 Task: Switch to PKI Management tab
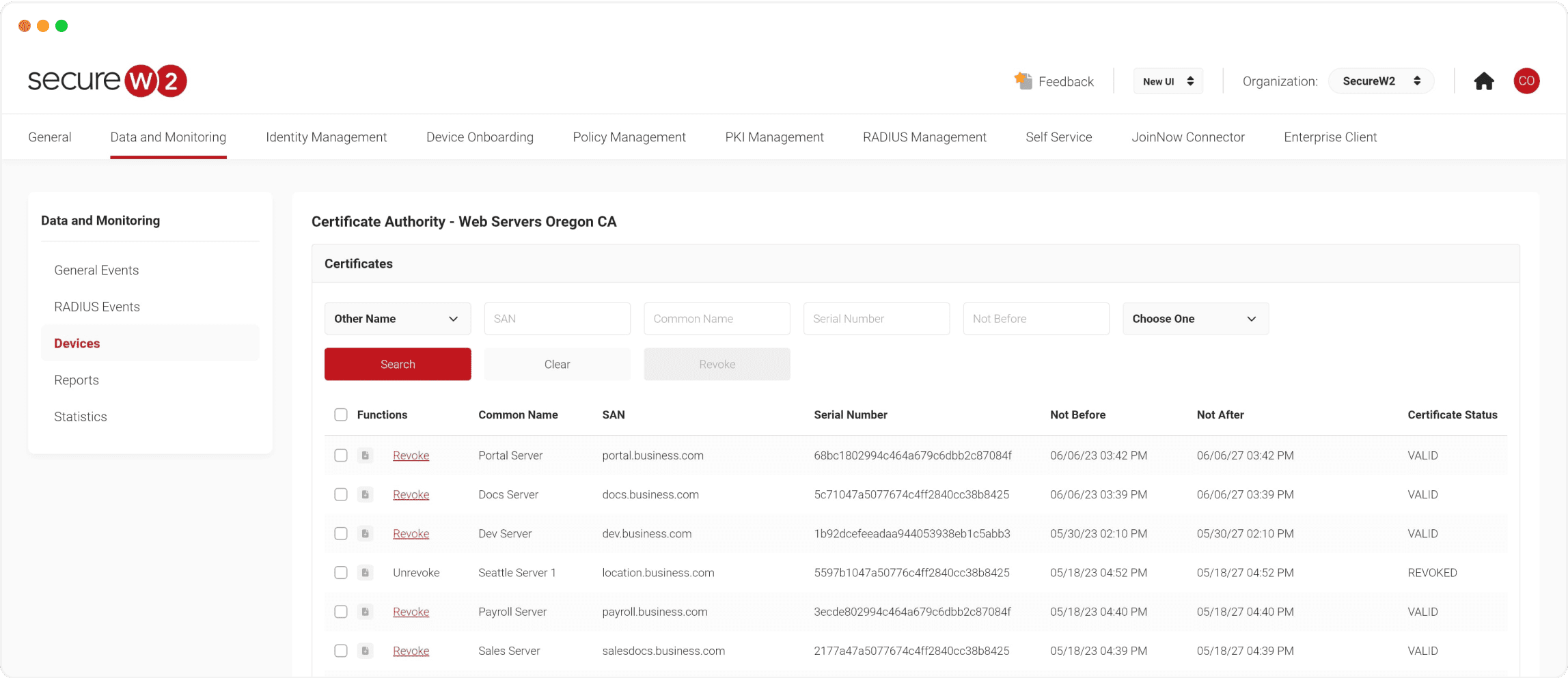point(774,137)
